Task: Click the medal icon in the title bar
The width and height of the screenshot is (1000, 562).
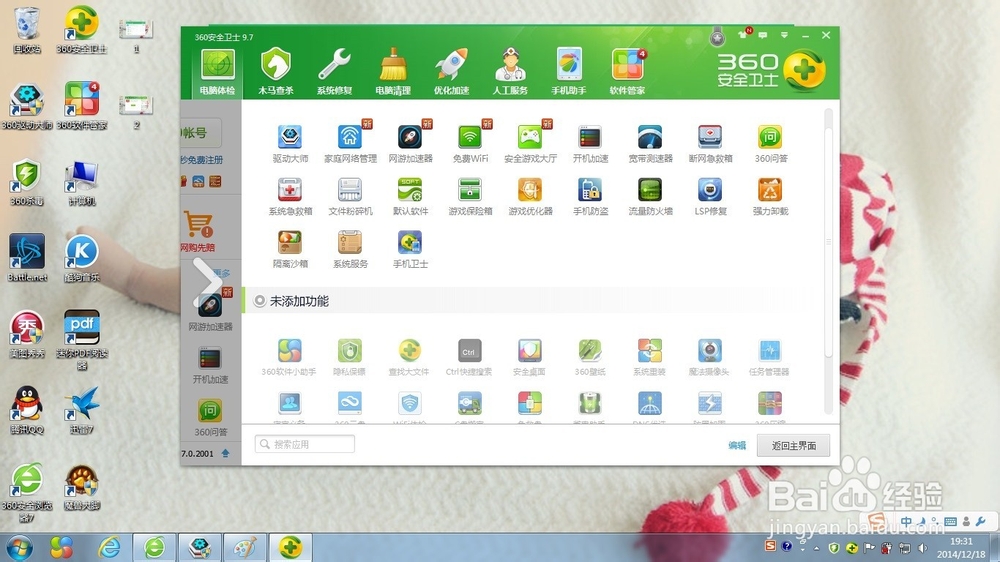Action: [x=717, y=38]
